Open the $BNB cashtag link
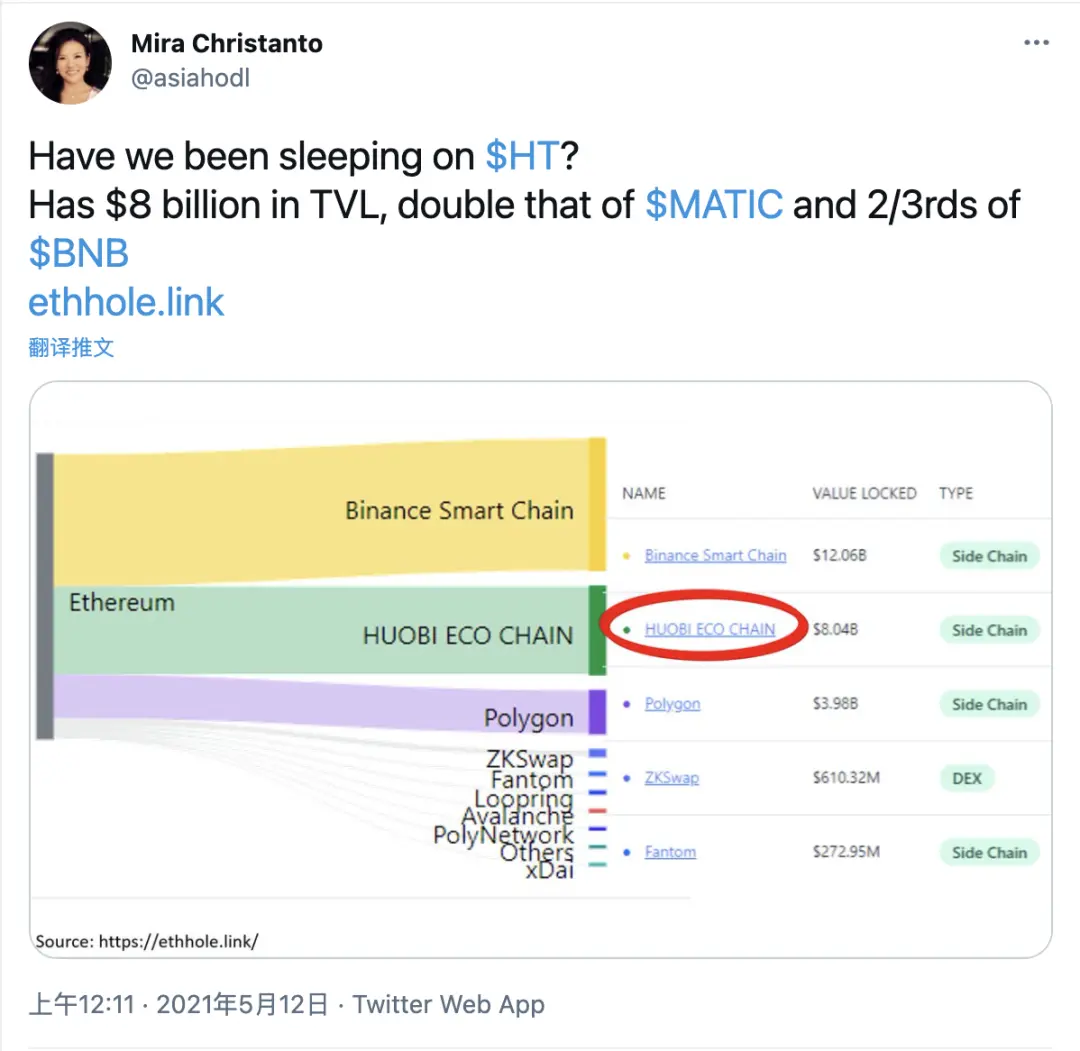Image resolution: width=1080 pixels, height=1051 pixels. click(79, 253)
